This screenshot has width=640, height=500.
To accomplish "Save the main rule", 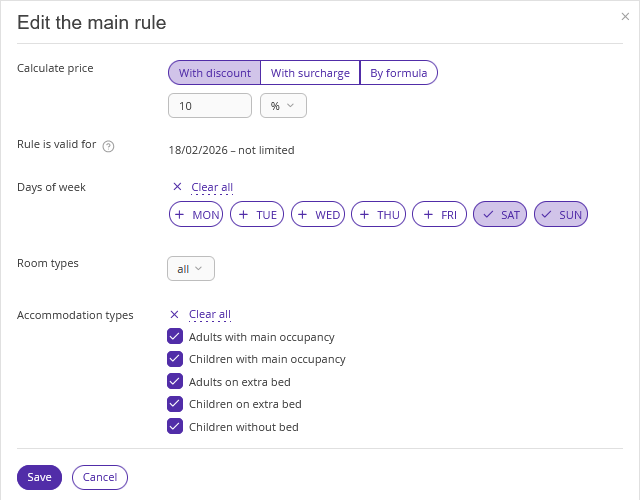I will coord(40,477).
